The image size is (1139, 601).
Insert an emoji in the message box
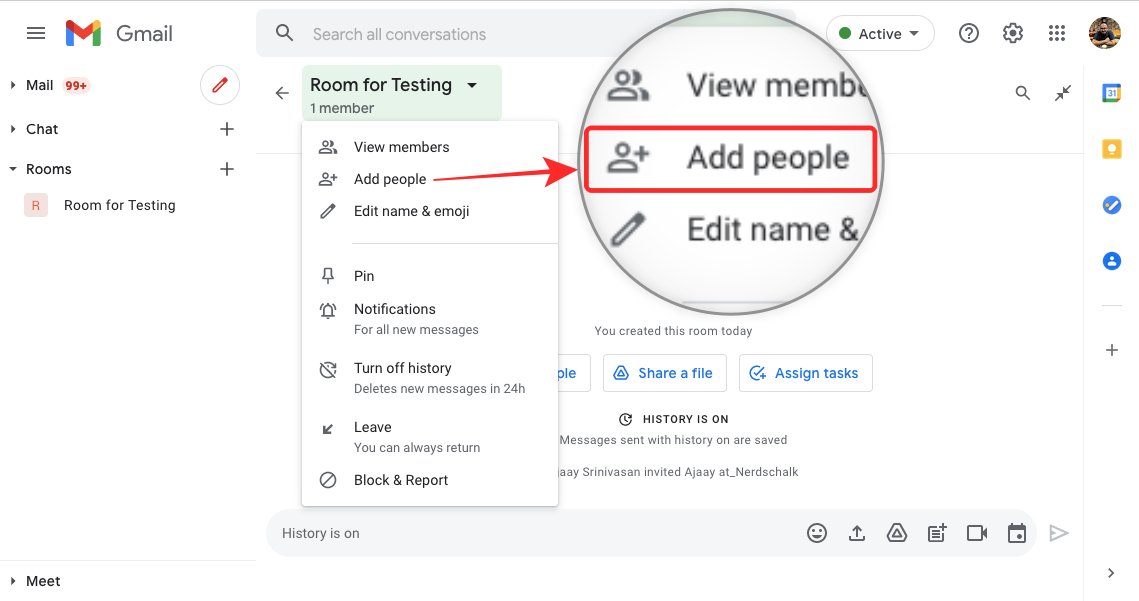[x=817, y=533]
